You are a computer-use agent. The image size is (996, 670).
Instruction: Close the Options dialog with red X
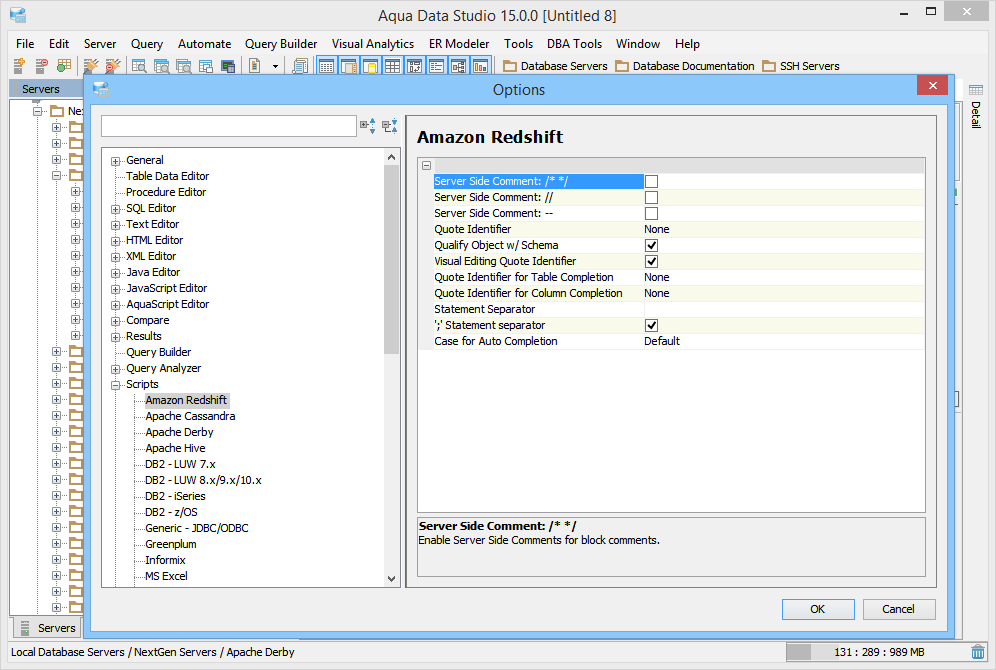(x=932, y=85)
